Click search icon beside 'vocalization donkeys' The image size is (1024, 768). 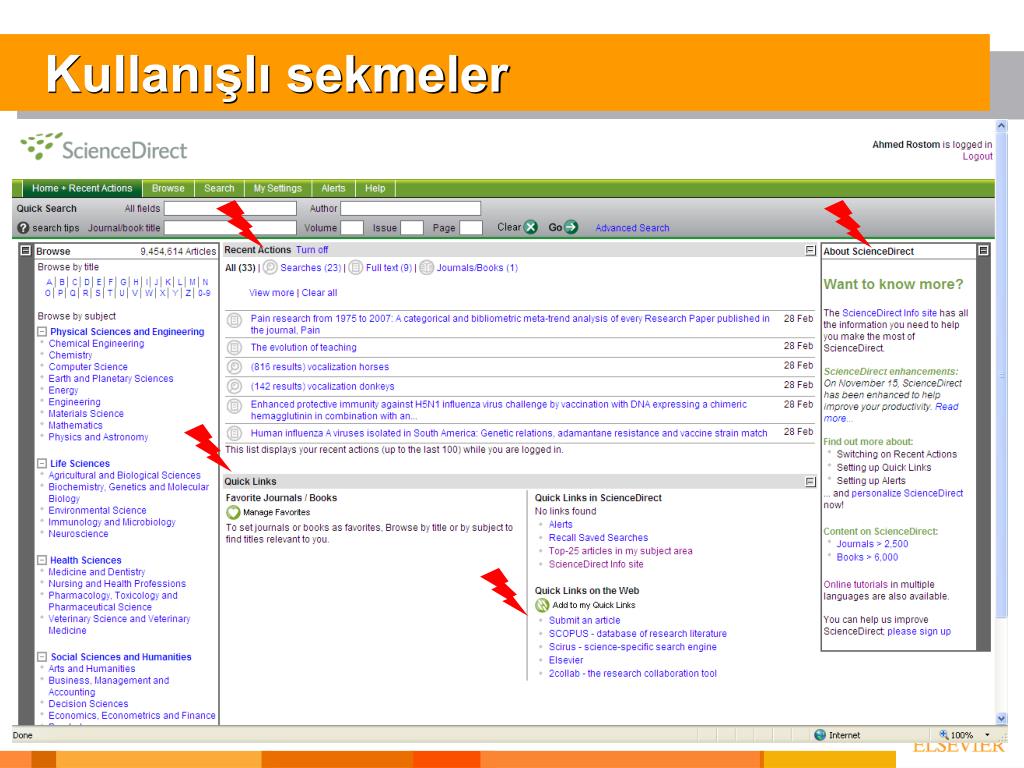(x=234, y=387)
